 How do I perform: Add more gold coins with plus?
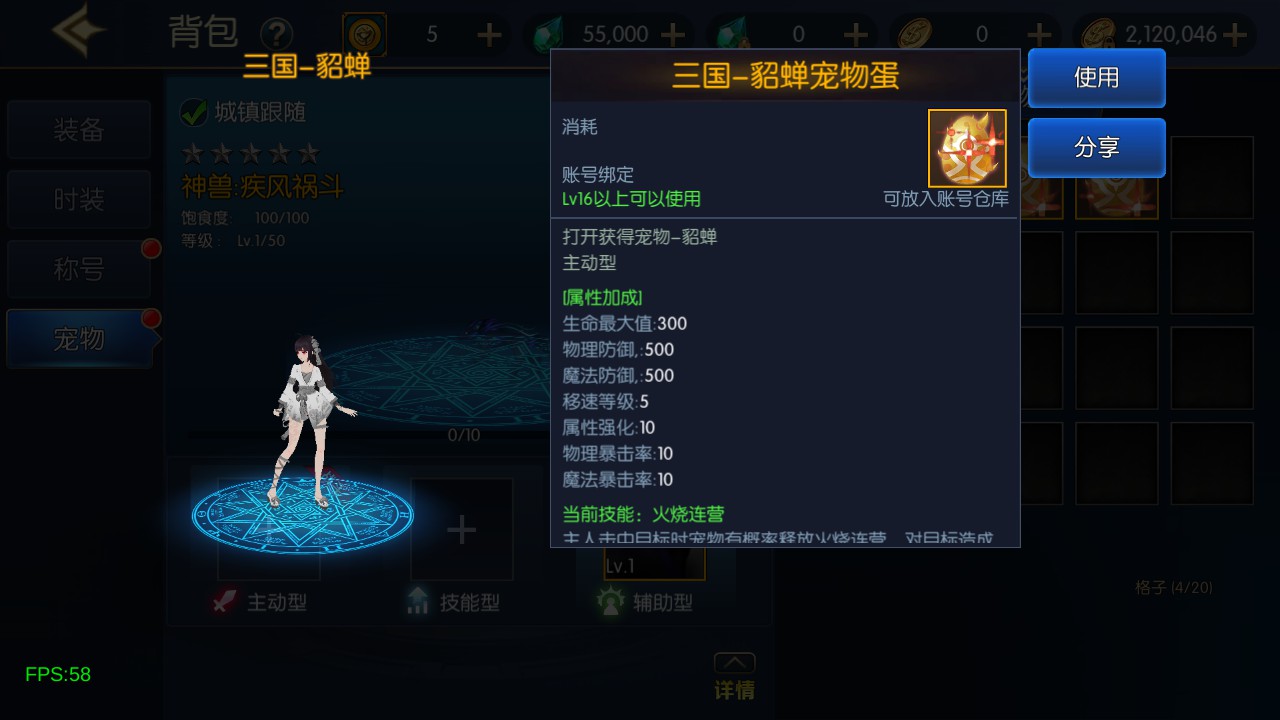coord(1235,35)
